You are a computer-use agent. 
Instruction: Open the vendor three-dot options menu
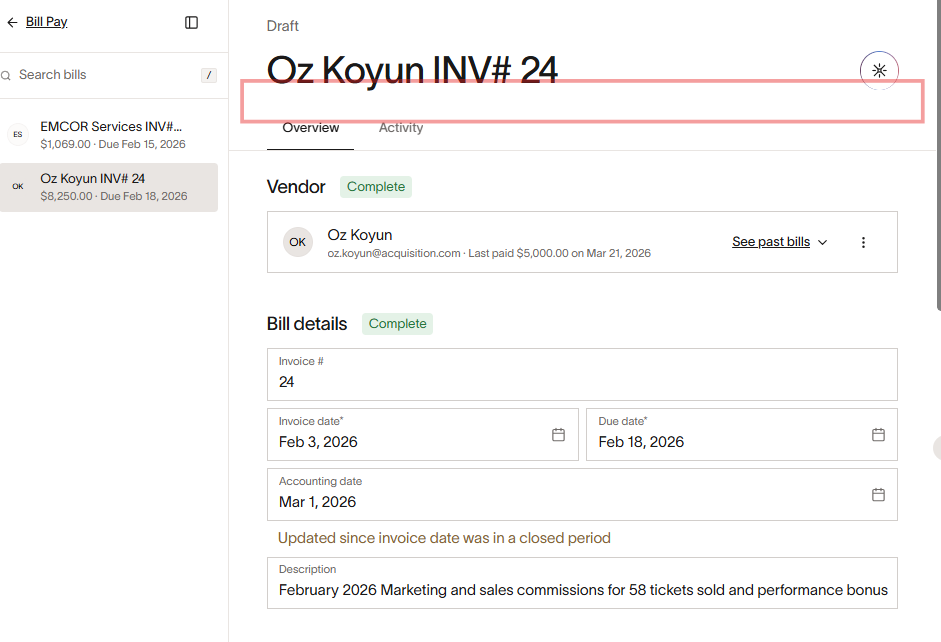point(864,242)
